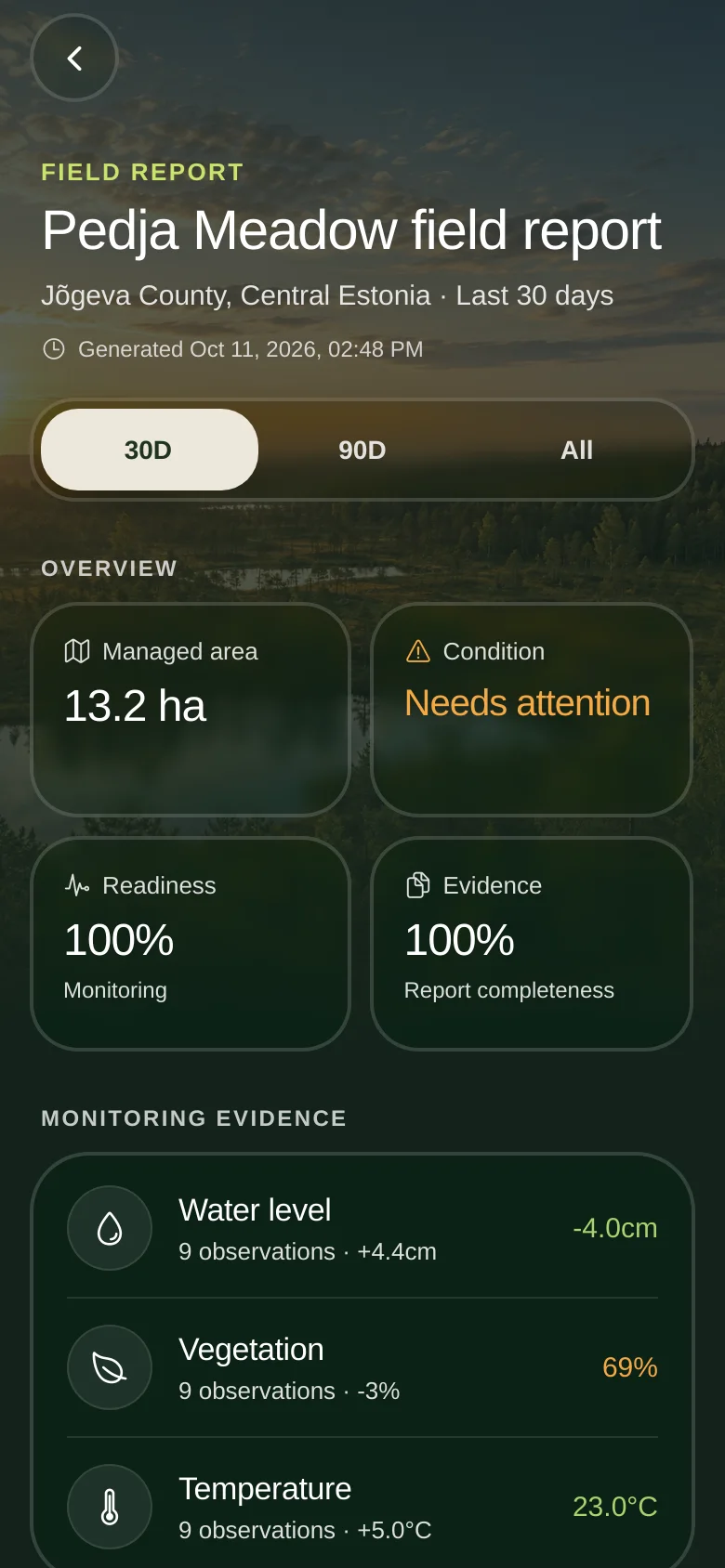Image resolution: width=725 pixels, height=1568 pixels.
Task: Click the 13.2 ha managed area value
Action: [x=135, y=706]
